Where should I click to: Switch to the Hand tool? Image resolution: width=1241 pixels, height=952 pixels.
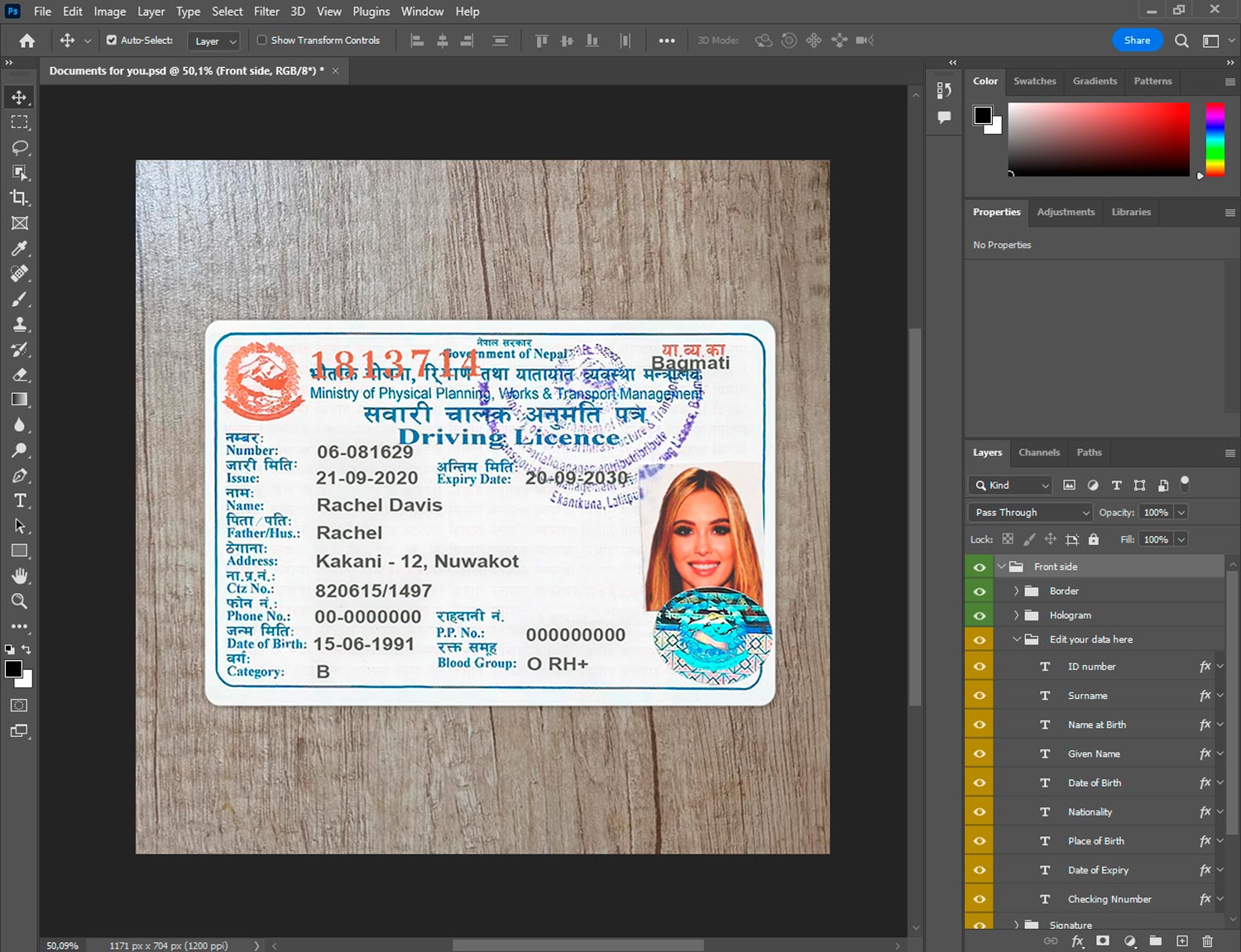[19, 576]
